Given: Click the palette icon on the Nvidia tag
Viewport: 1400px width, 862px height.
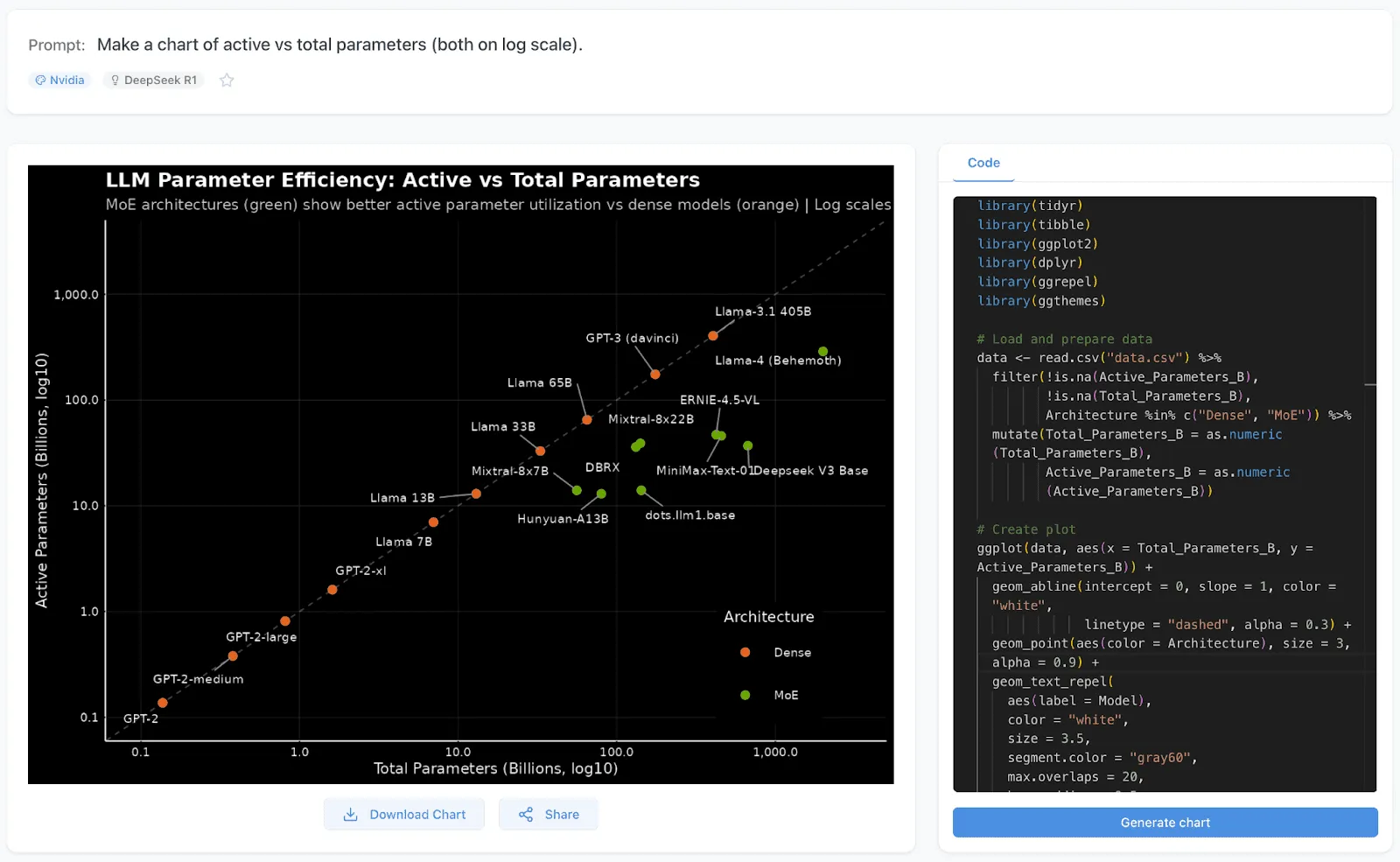Looking at the screenshot, I should coord(42,80).
